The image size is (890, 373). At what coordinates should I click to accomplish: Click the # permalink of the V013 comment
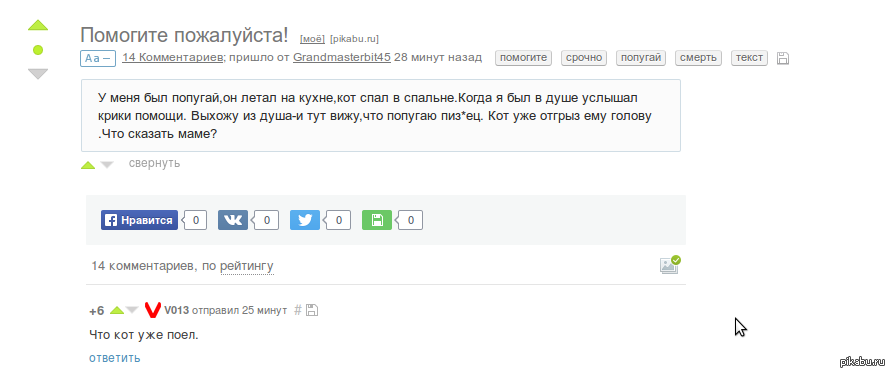tap(297, 310)
